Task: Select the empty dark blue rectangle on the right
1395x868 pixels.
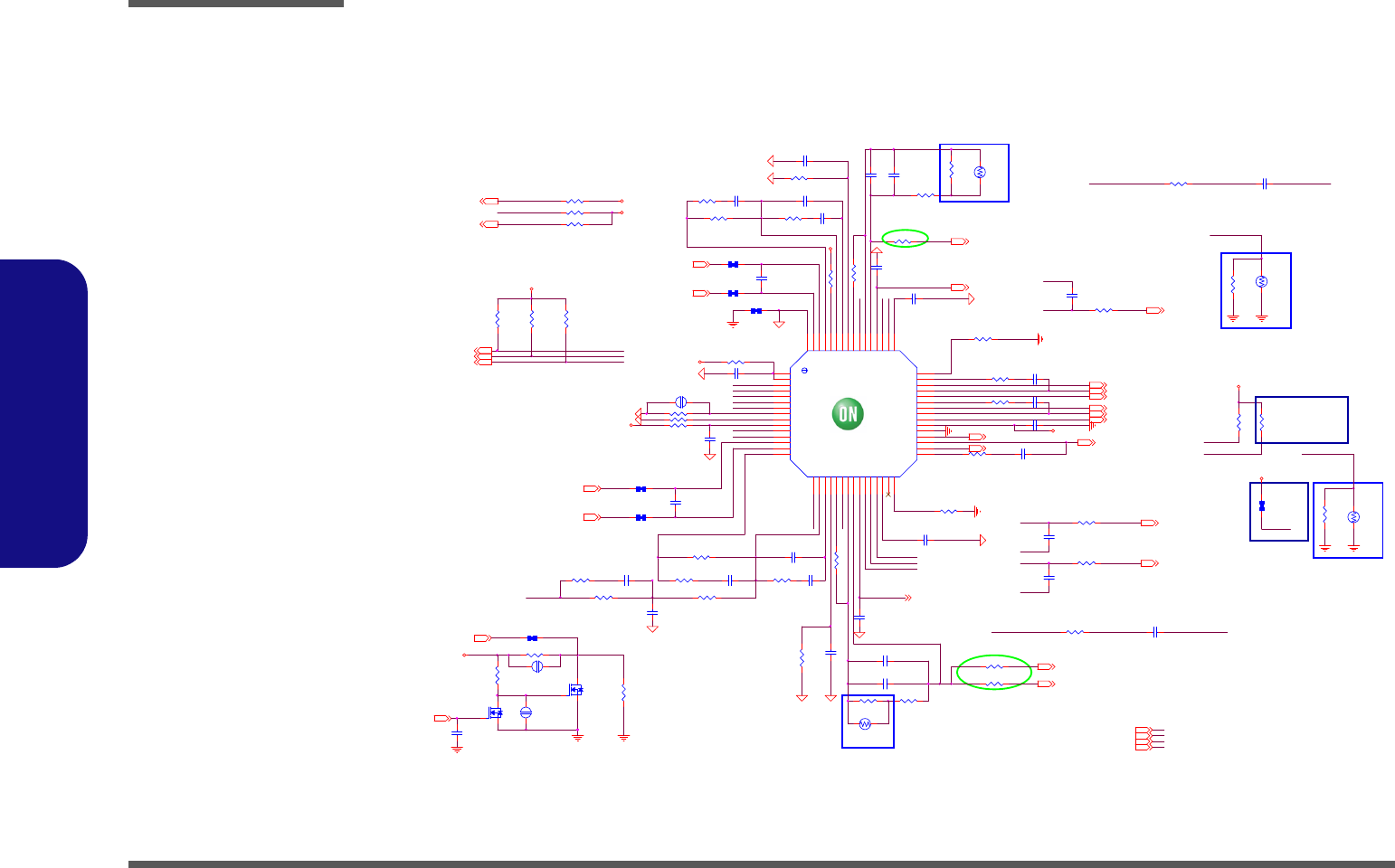Action: tap(1302, 420)
